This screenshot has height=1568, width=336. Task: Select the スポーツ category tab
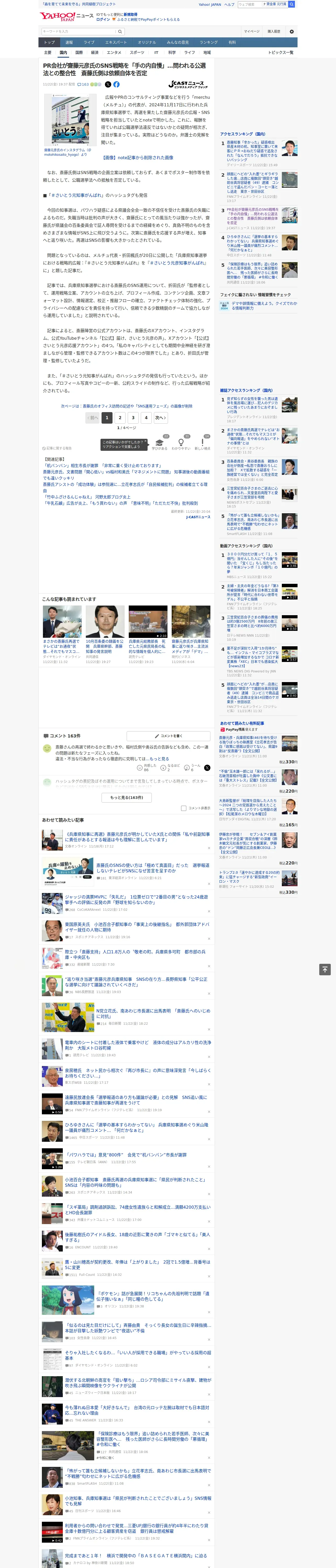137,52
